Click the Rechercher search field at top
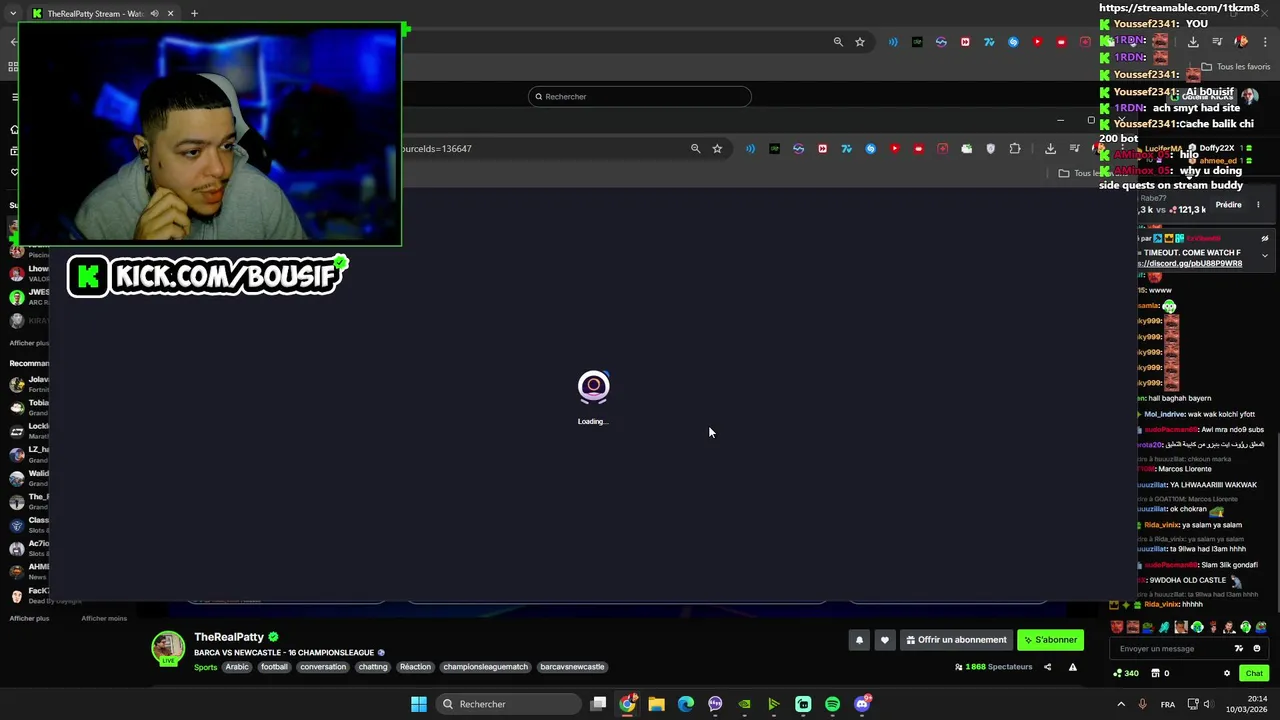1280x720 pixels. coord(640,96)
